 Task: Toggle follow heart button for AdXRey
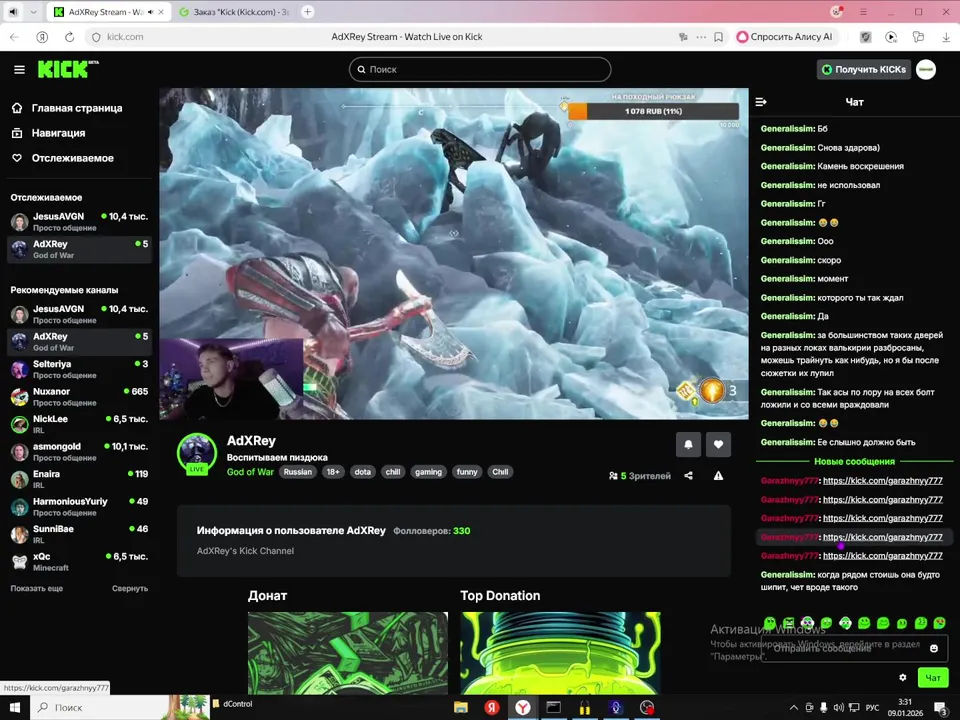click(x=718, y=444)
